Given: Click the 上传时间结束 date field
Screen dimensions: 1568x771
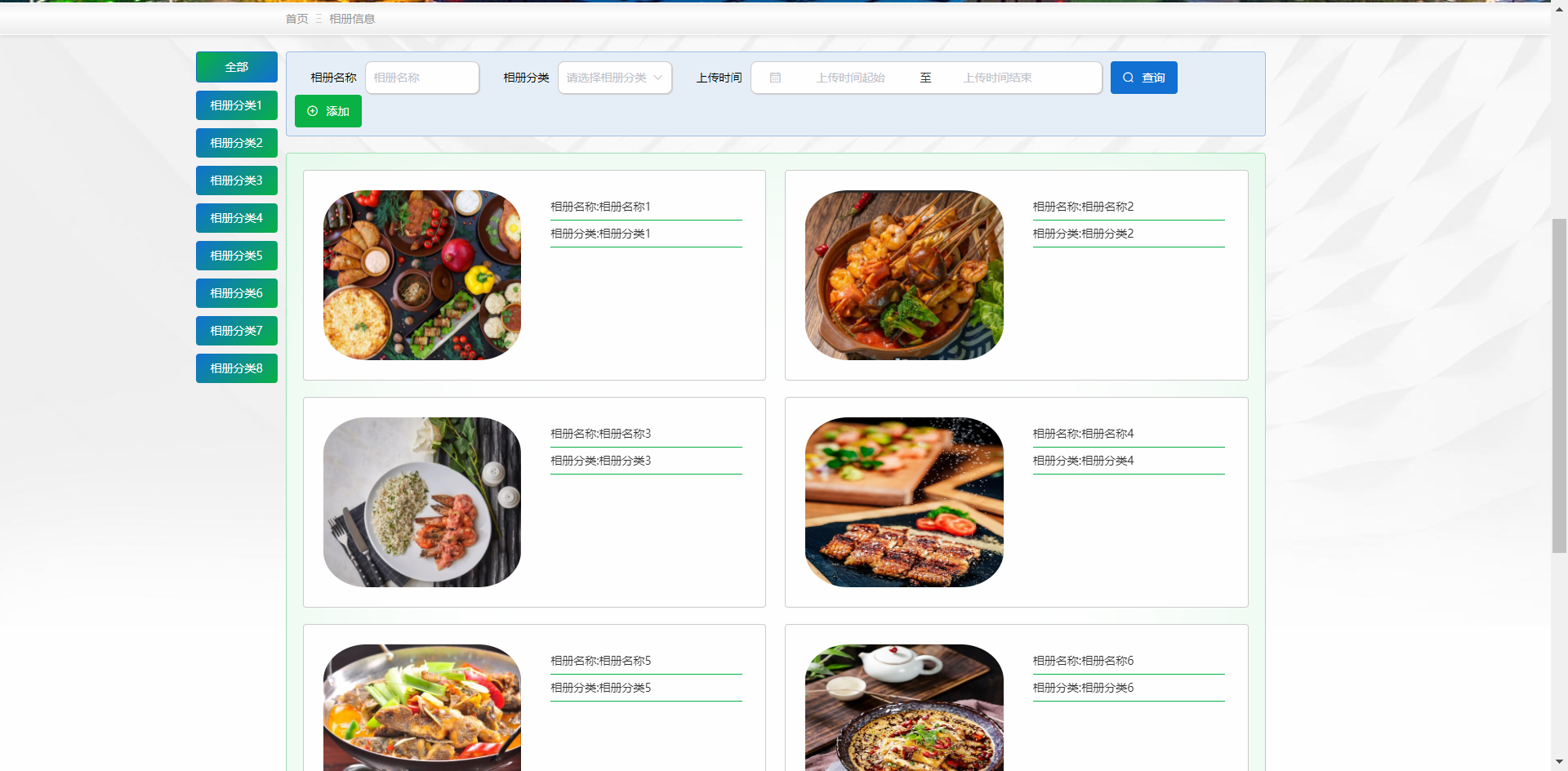Looking at the screenshot, I should tap(997, 78).
